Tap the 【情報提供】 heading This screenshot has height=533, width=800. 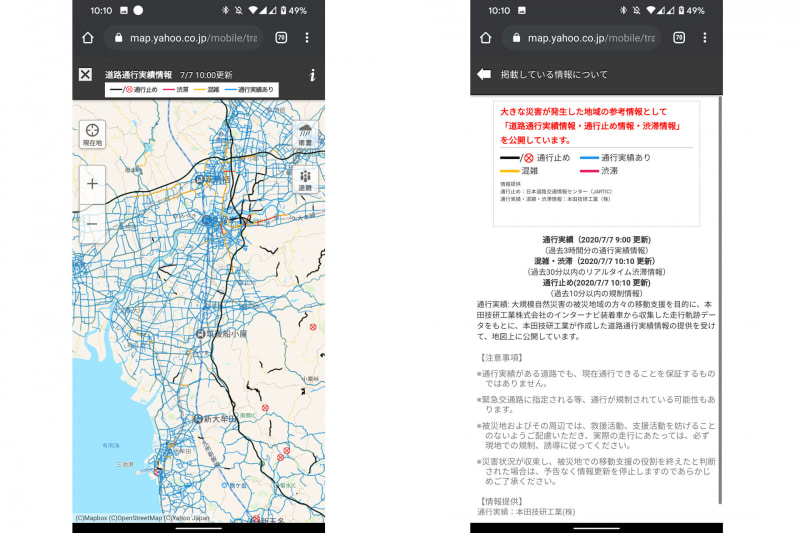point(501,501)
